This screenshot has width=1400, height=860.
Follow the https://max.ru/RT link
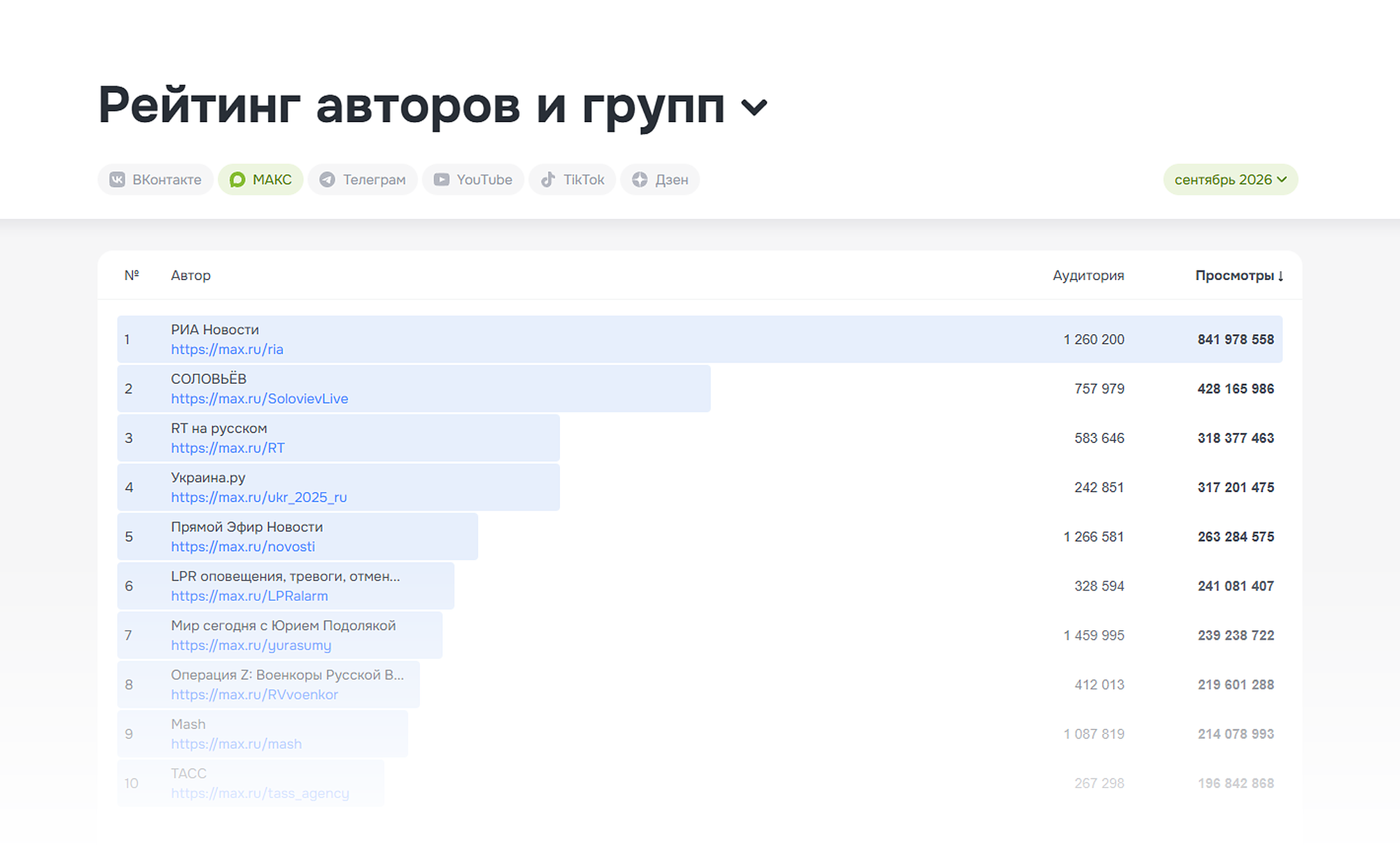[x=228, y=448]
